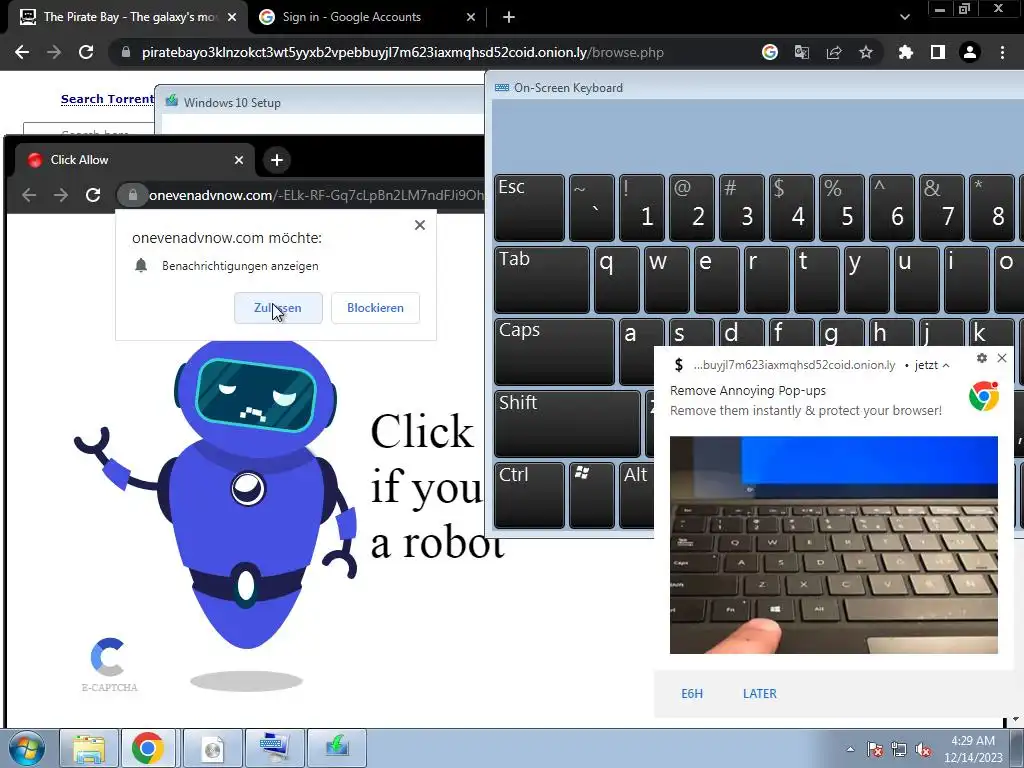Toggle Alt key on On-Screen Keyboard

click(x=637, y=495)
